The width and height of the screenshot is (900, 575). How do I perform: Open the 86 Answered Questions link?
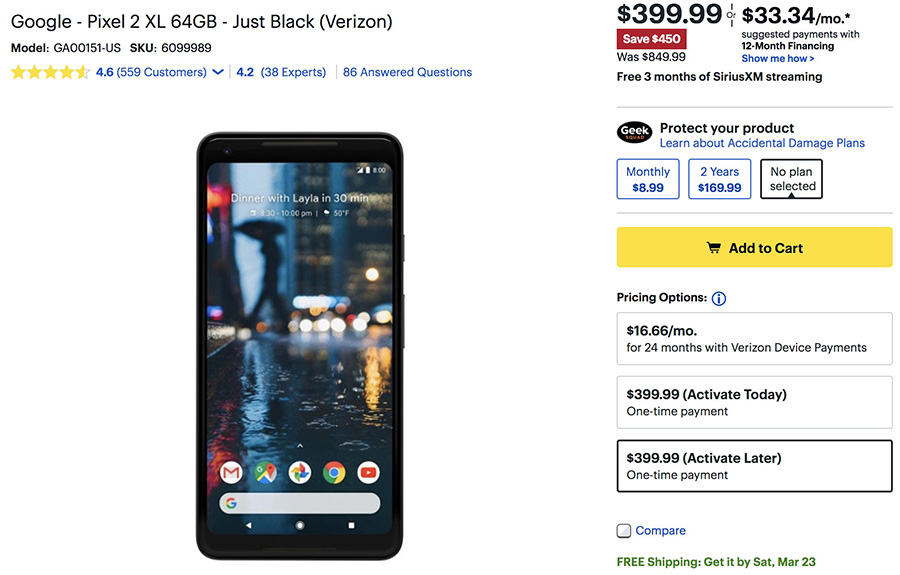click(407, 72)
